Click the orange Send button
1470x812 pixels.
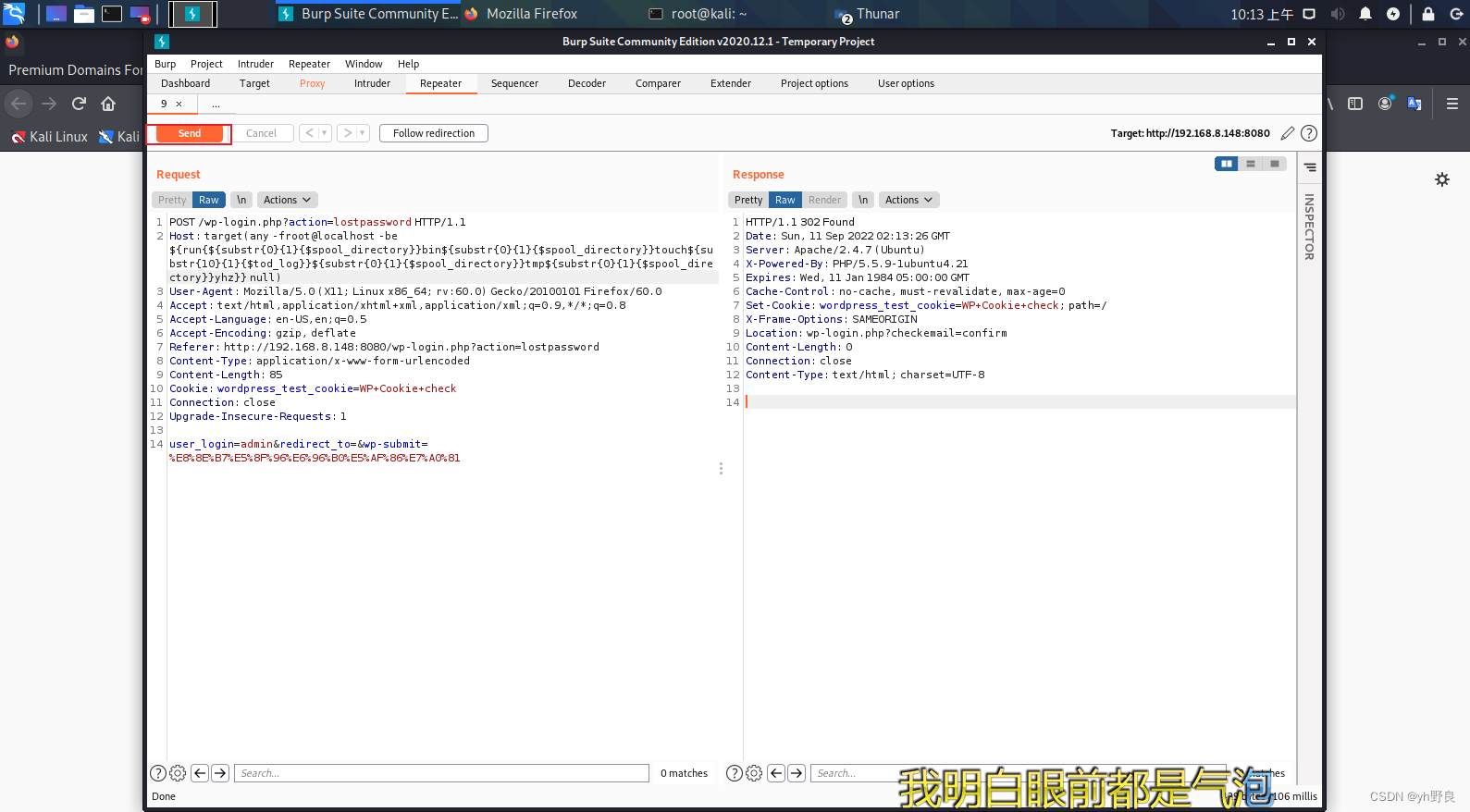[x=190, y=133]
